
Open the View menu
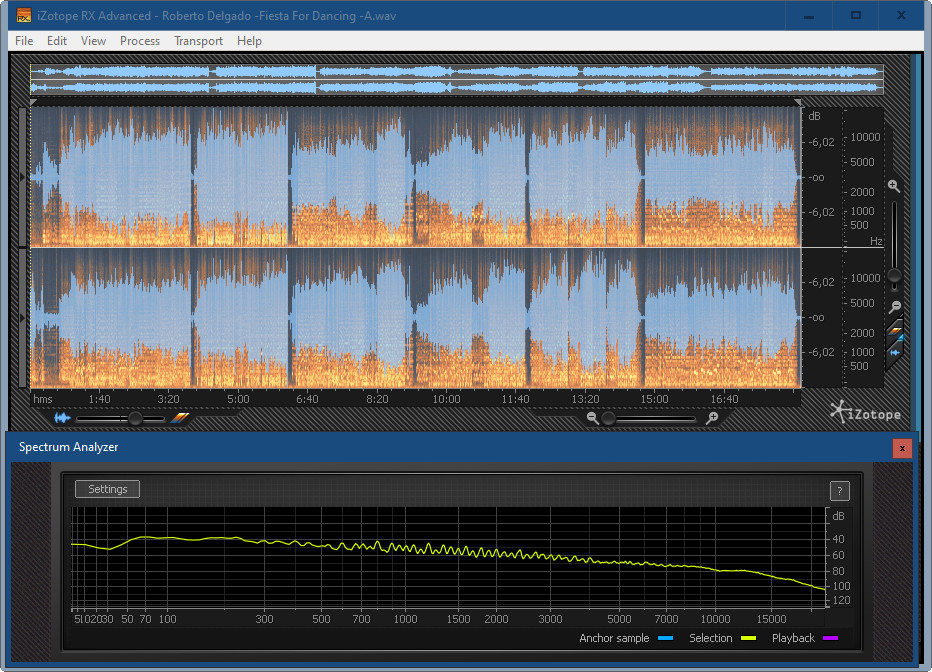click(x=93, y=41)
